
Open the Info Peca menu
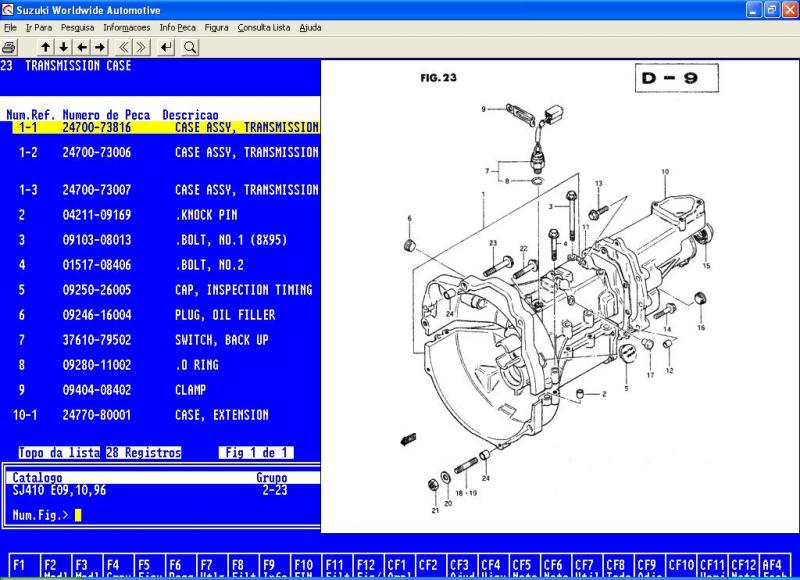tap(178, 28)
